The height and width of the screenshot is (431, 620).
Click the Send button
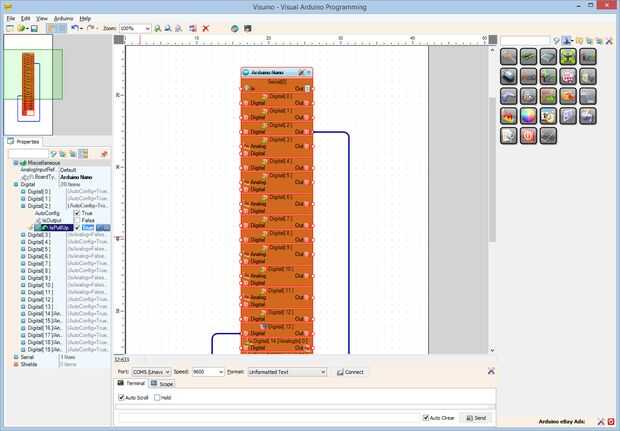(476, 418)
